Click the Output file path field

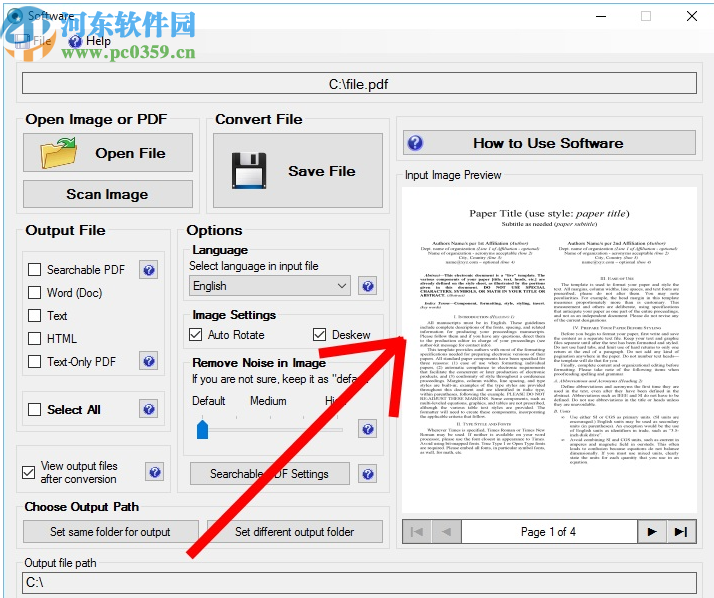pos(359,583)
